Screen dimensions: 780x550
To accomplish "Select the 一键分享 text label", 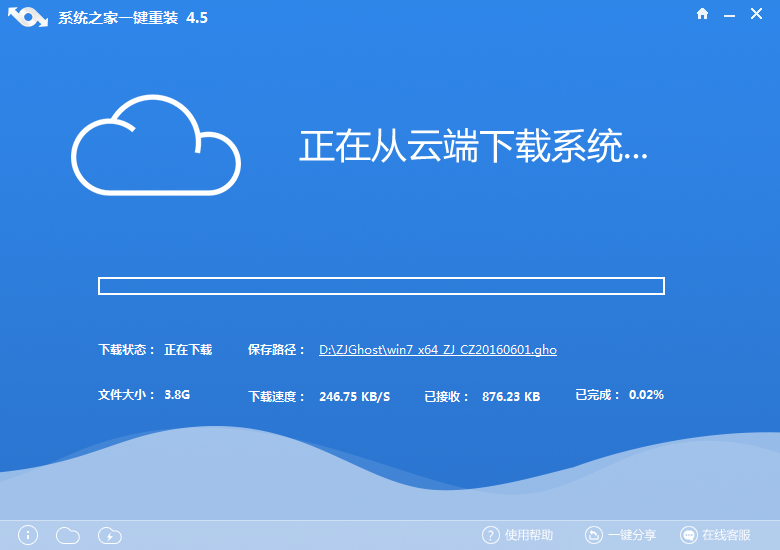I will [x=631, y=535].
